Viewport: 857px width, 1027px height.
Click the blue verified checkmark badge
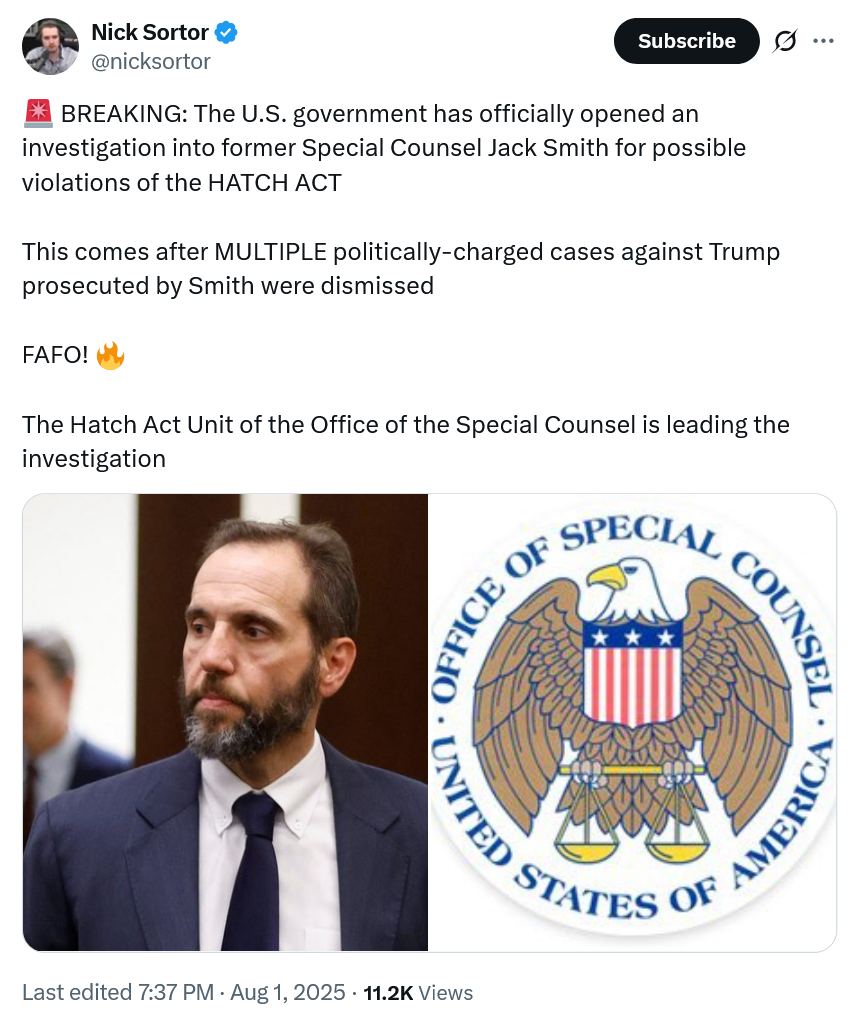(x=226, y=32)
